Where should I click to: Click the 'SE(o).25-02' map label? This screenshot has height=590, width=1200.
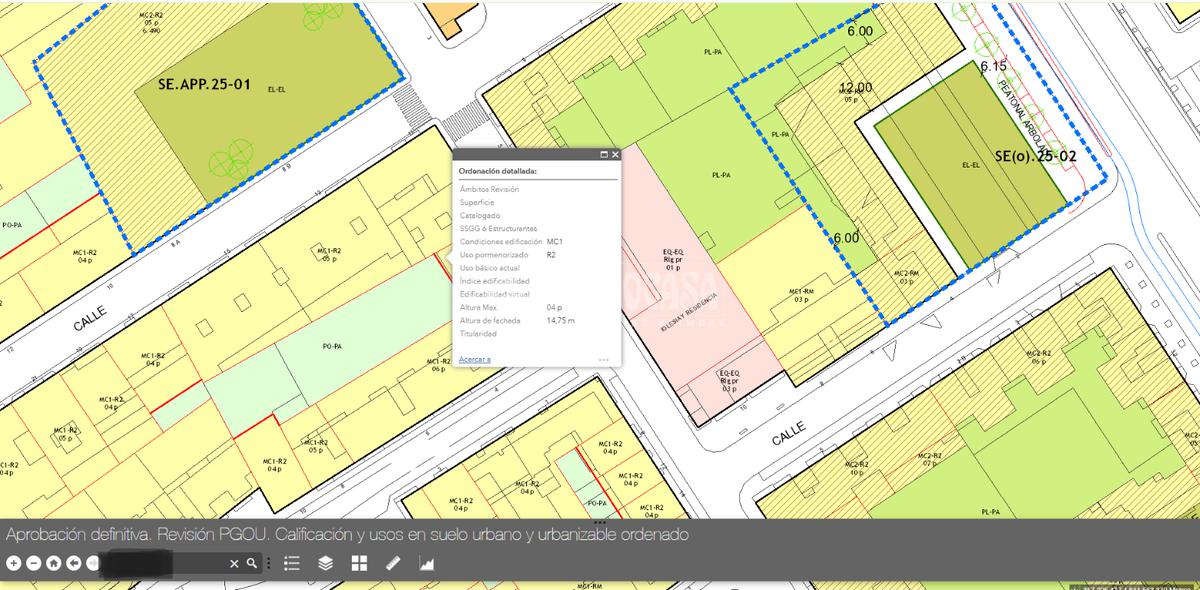1035,156
